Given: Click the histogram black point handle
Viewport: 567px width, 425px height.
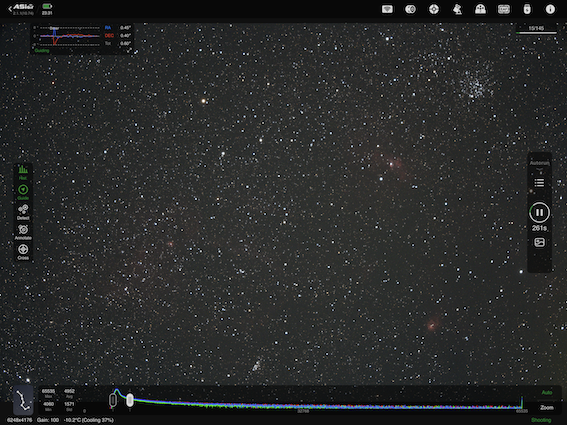Looking at the screenshot, I should (112, 400).
